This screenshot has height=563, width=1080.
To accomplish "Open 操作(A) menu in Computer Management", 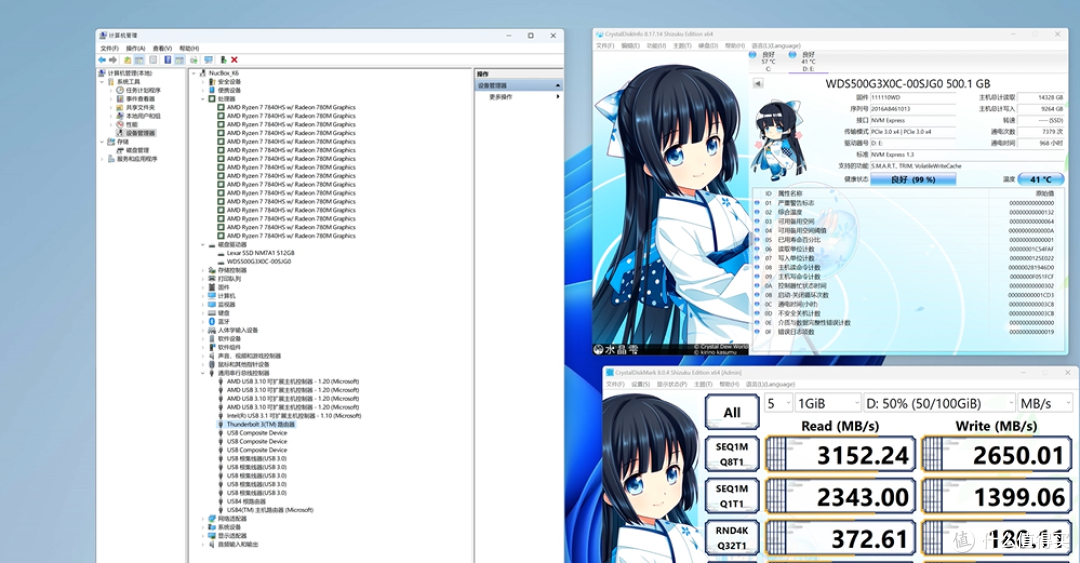I will [x=136, y=48].
